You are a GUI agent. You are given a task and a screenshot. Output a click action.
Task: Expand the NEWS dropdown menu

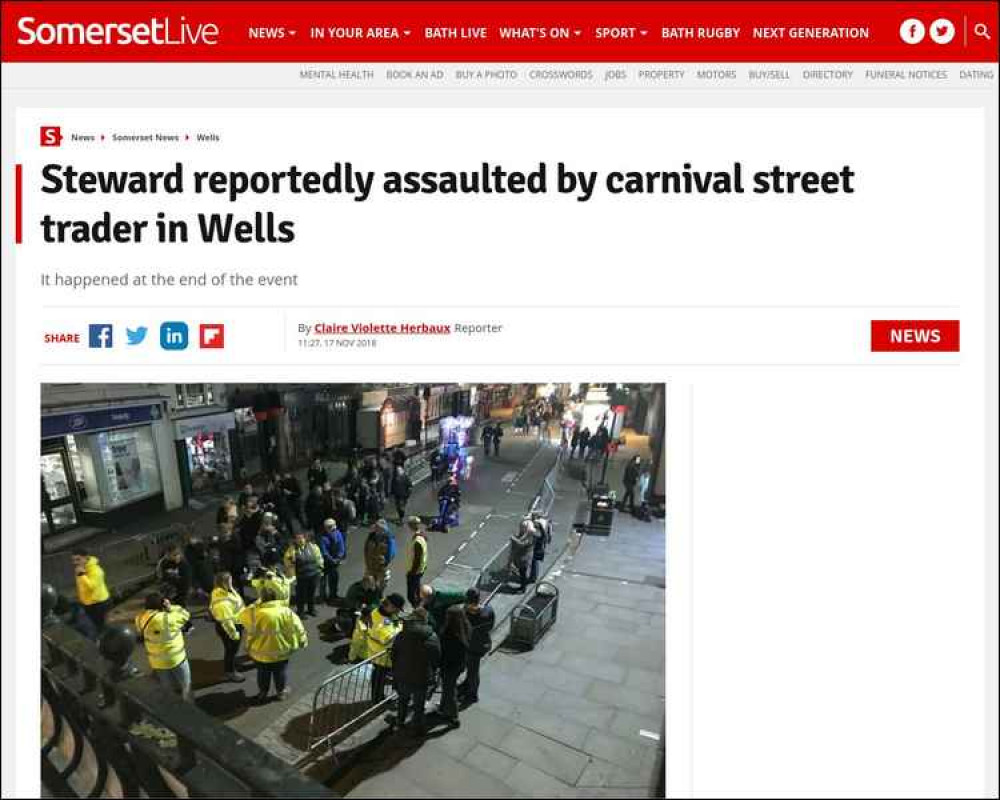(272, 33)
